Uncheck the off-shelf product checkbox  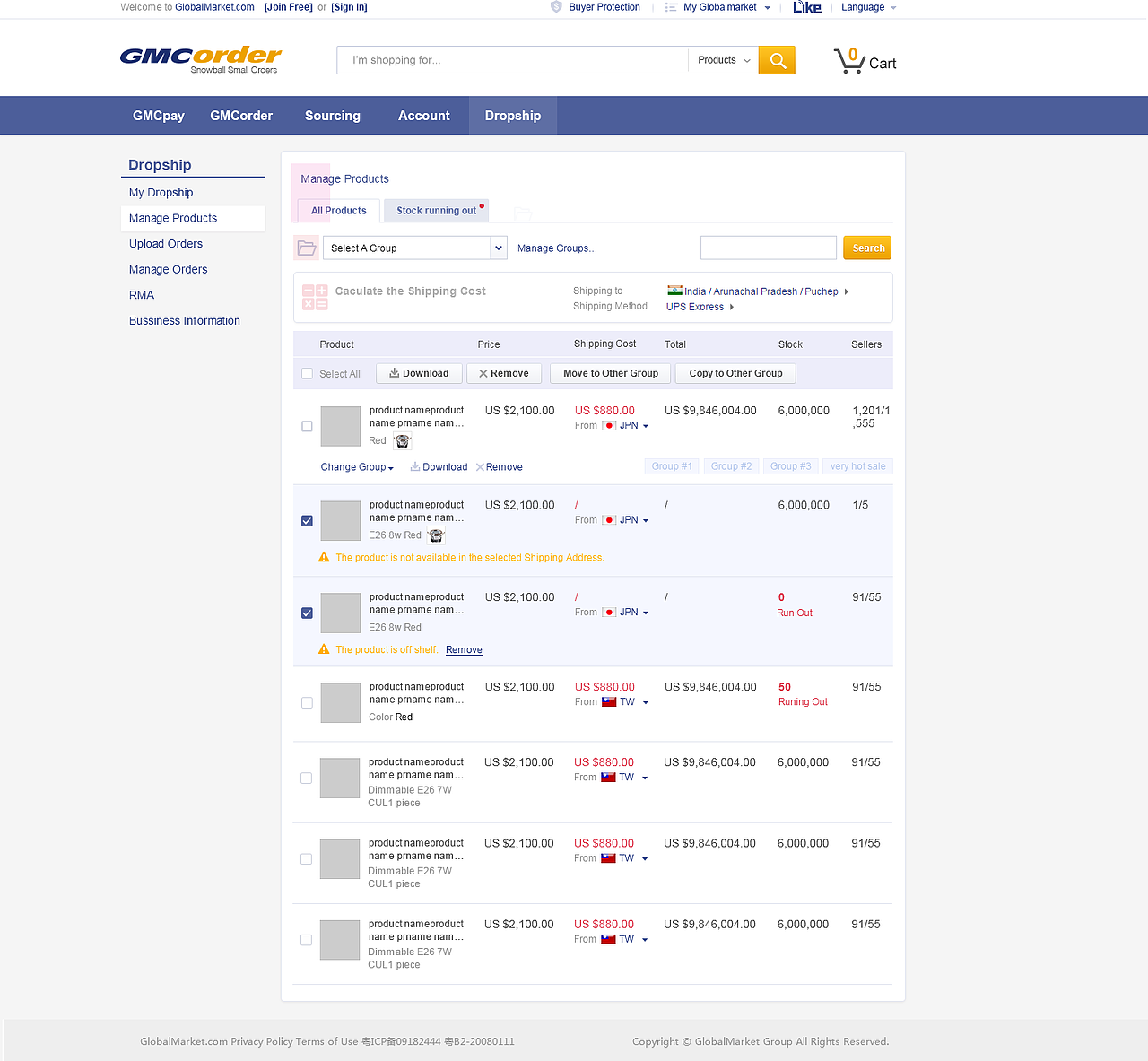pyautogui.click(x=307, y=613)
